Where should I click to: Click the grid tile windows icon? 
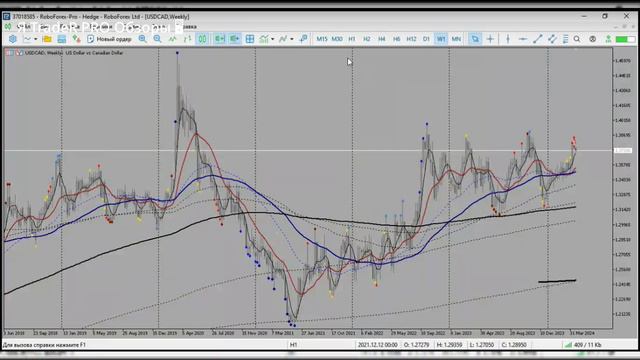[250, 39]
